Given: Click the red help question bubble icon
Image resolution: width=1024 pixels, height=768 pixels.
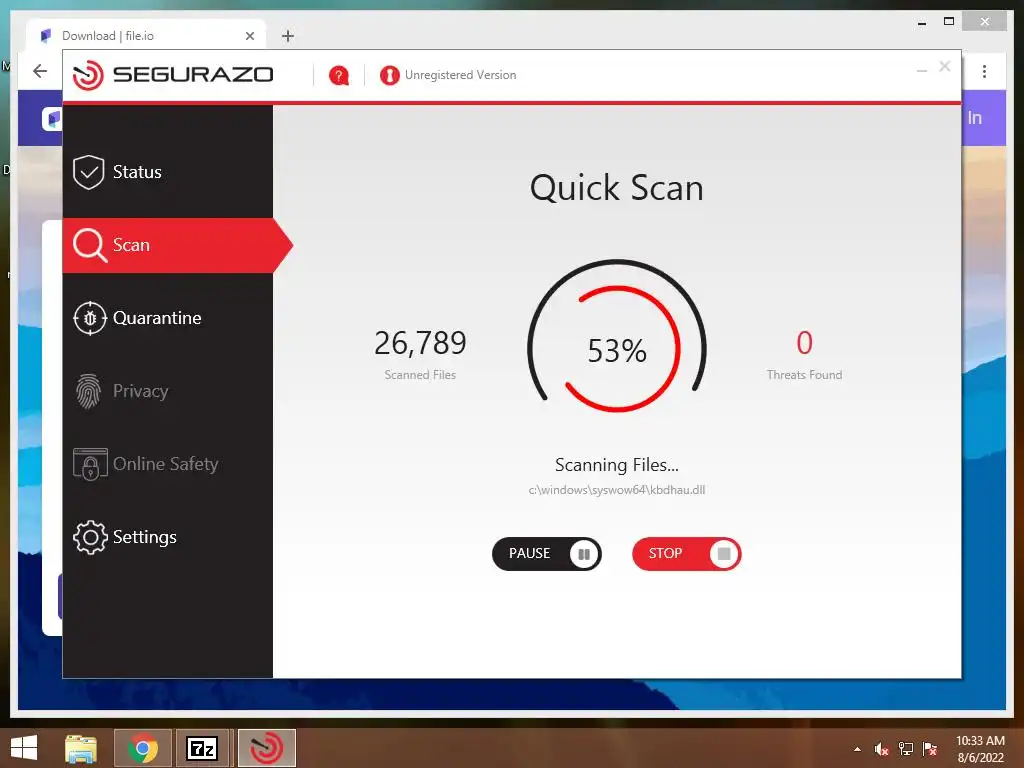Looking at the screenshot, I should [x=339, y=76].
